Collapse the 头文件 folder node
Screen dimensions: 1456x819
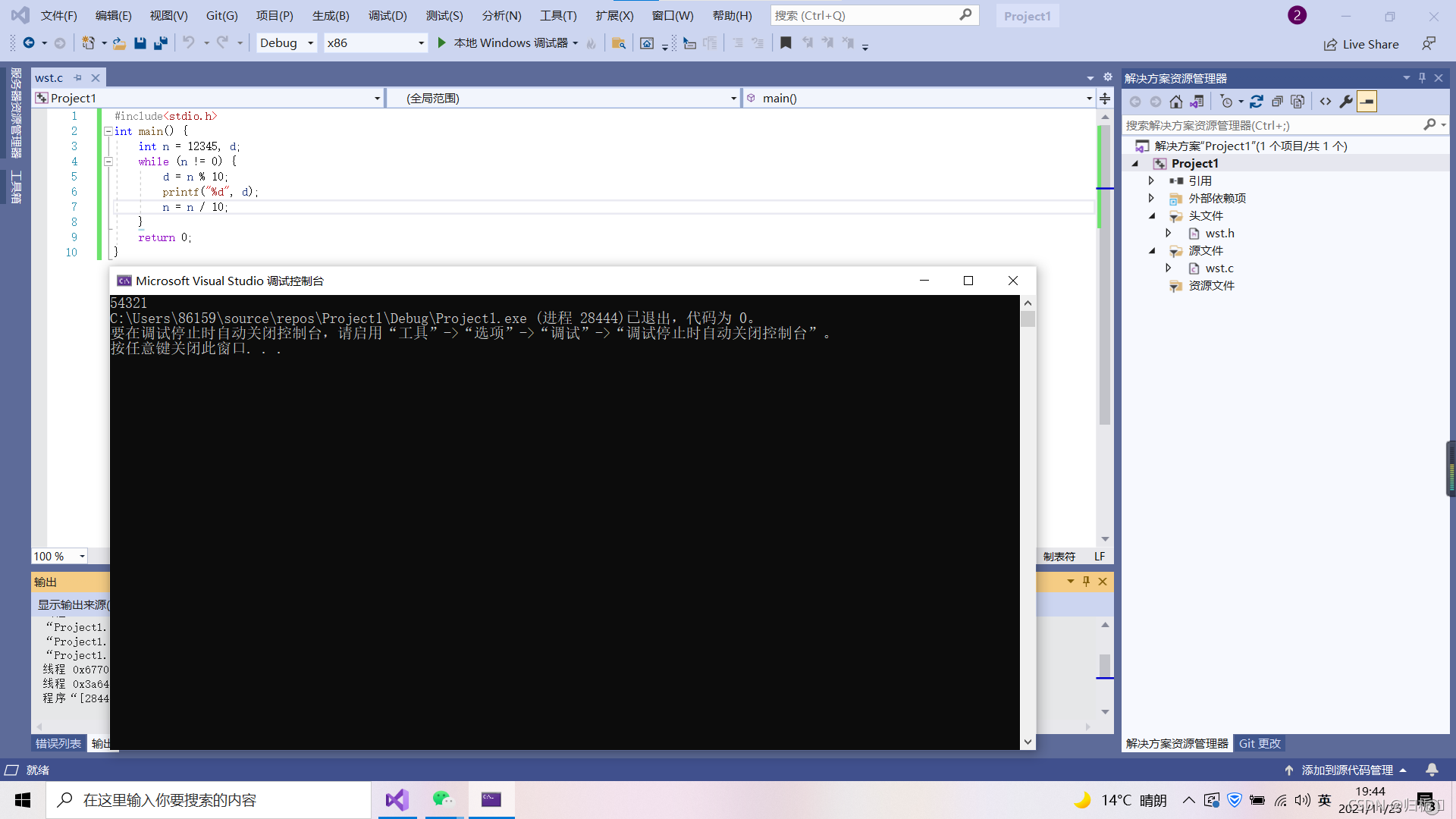[1152, 216]
